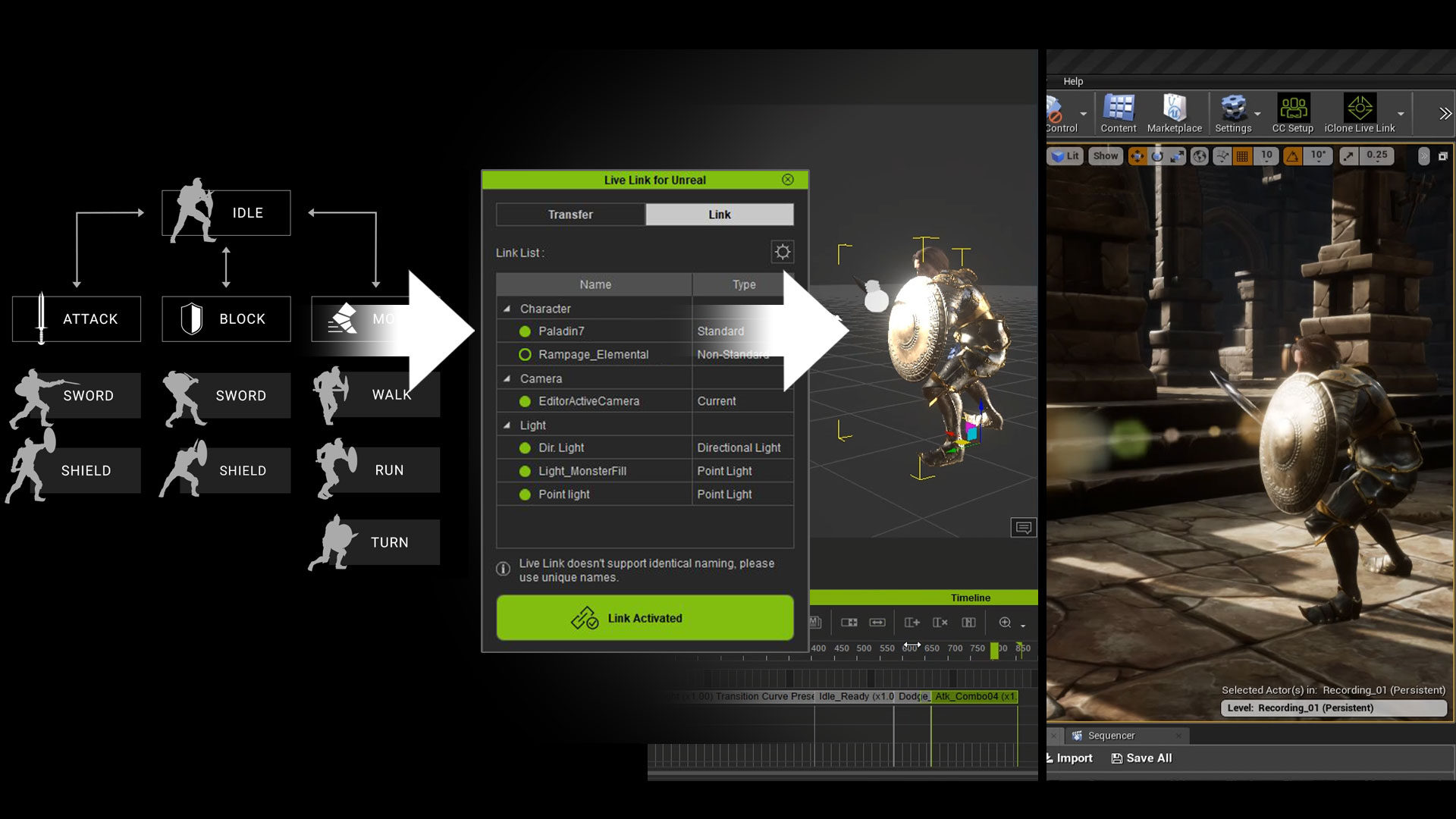
Task: Select the rotate gizmo mode in viewport
Action: pyautogui.click(x=1157, y=156)
